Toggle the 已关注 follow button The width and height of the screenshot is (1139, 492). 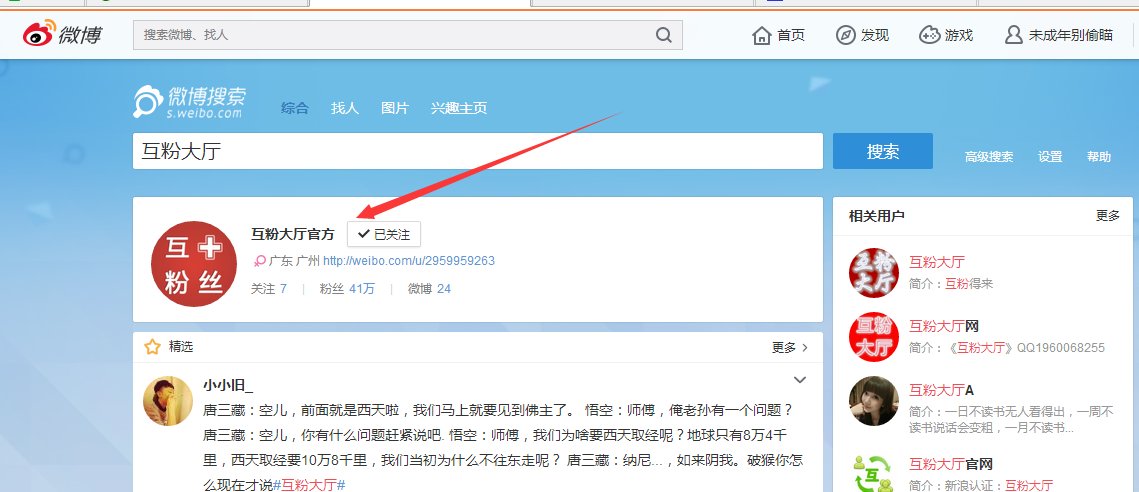(384, 234)
